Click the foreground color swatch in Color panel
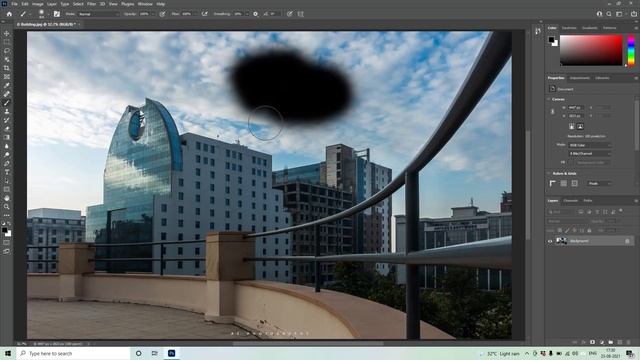640x360 pixels. tap(551, 40)
